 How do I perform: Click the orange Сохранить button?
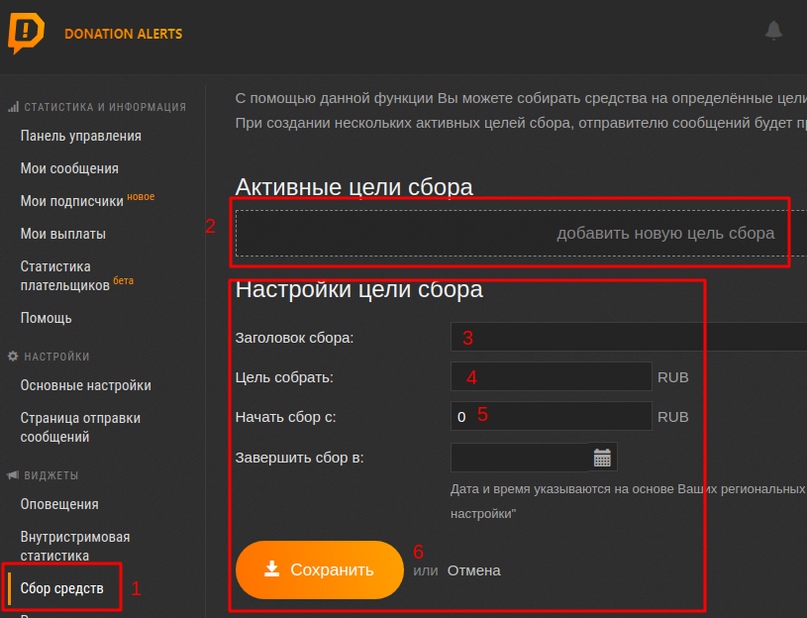point(320,570)
